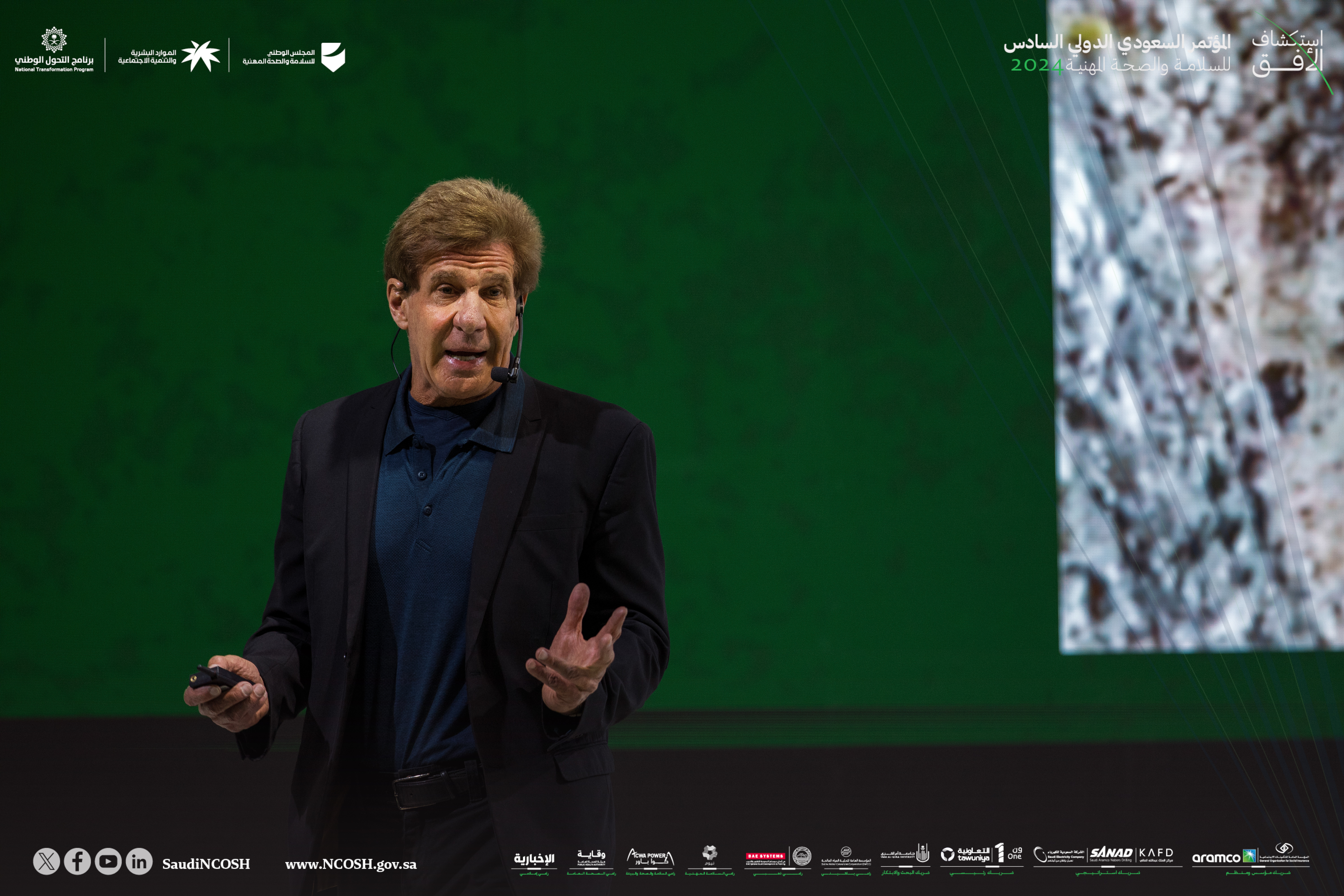Open the Facebook icon link

(x=77, y=861)
